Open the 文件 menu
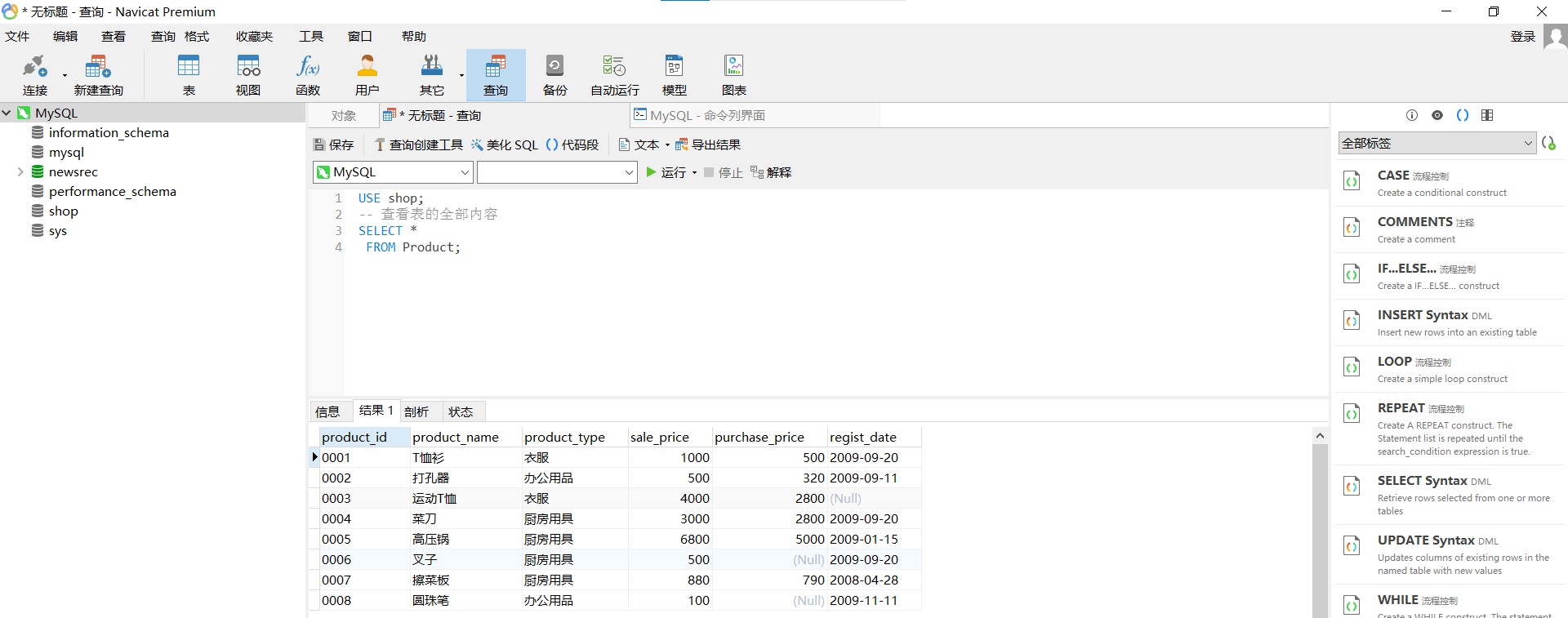 click(x=17, y=37)
